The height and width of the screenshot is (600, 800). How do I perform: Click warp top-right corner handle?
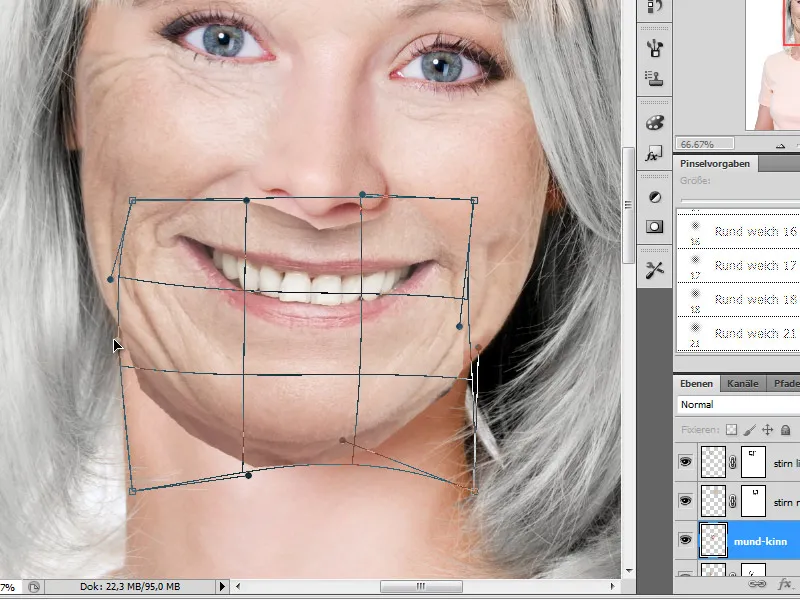[x=474, y=201]
